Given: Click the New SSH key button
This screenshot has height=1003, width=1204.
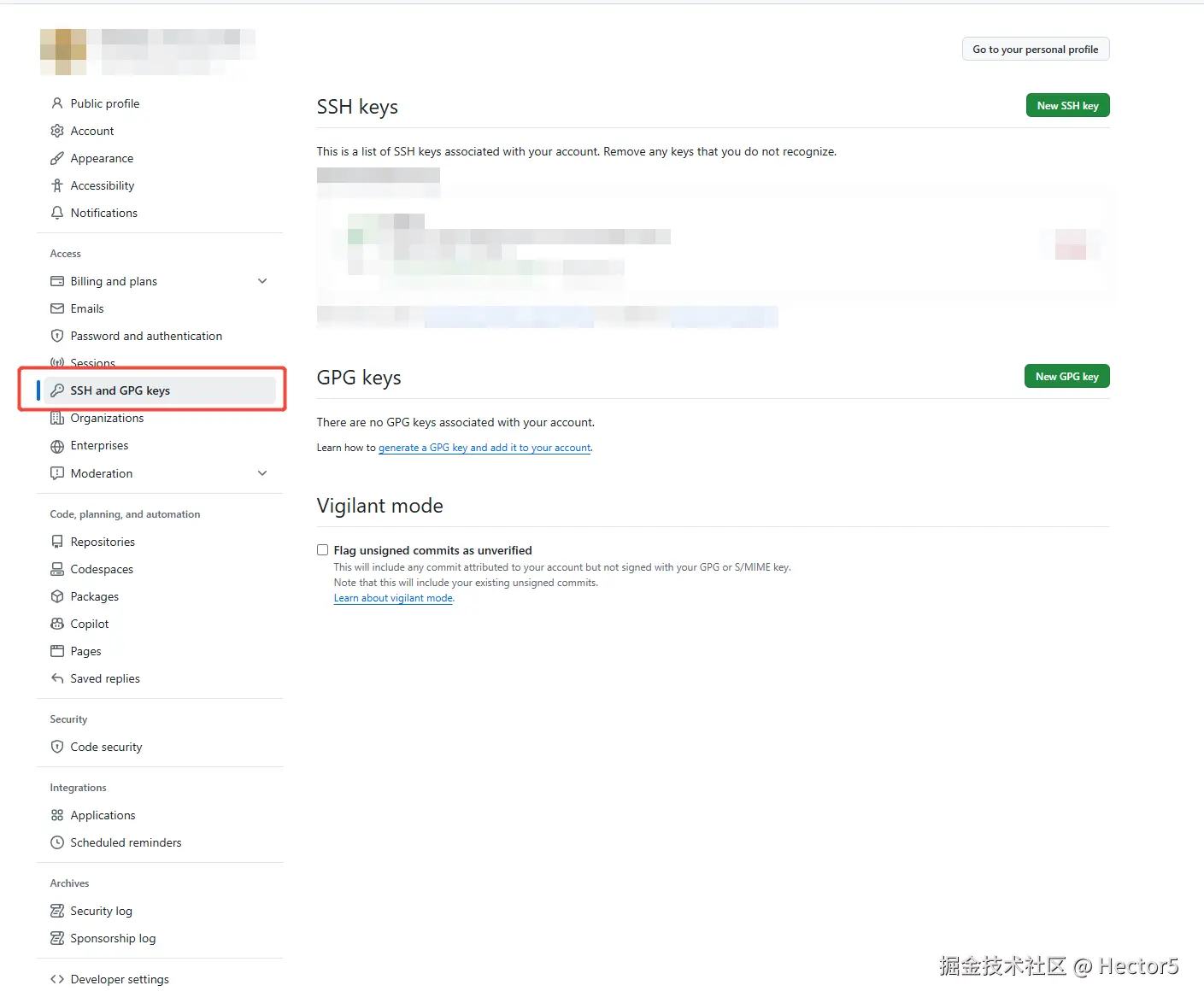Looking at the screenshot, I should click(1067, 105).
